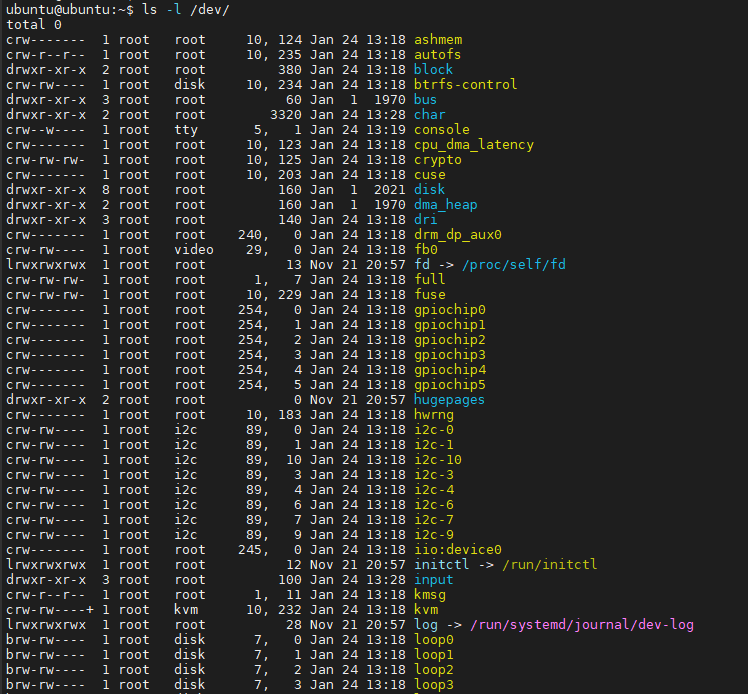Screen dimensions: 748x694
Task: Select the cpu_dma_latency entry name
Action: pyautogui.click(x=474, y=144)
